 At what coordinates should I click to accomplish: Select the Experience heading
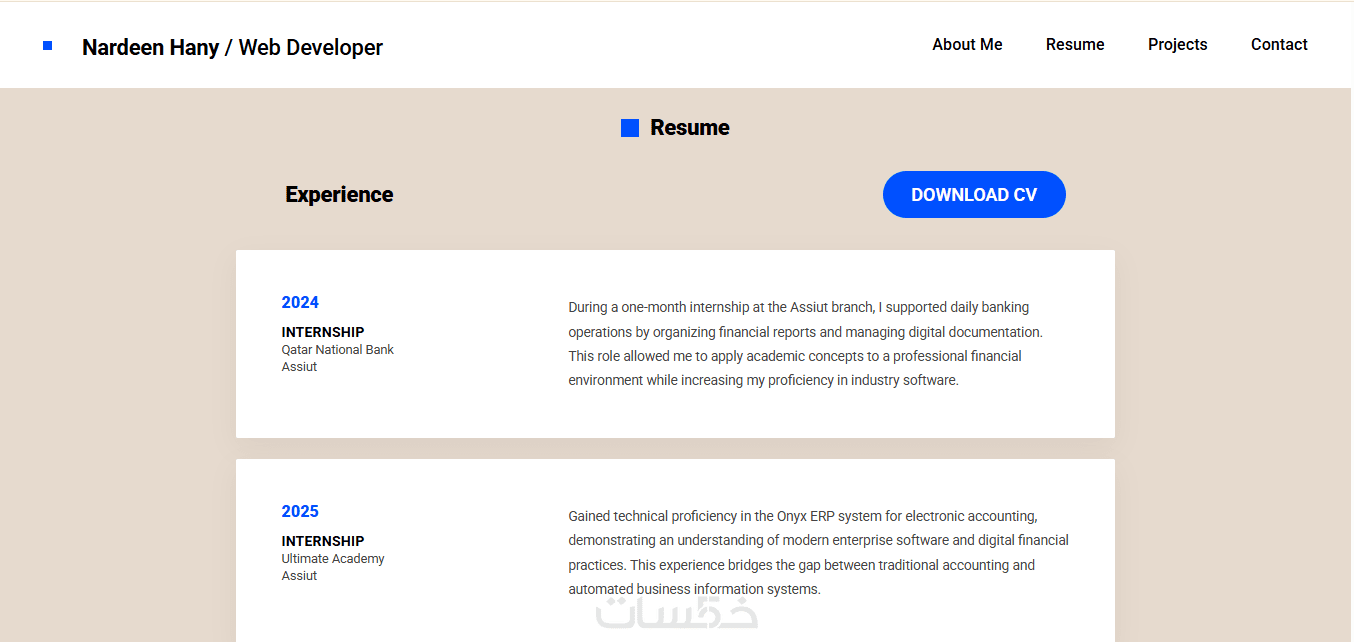[x=339, y=195]
